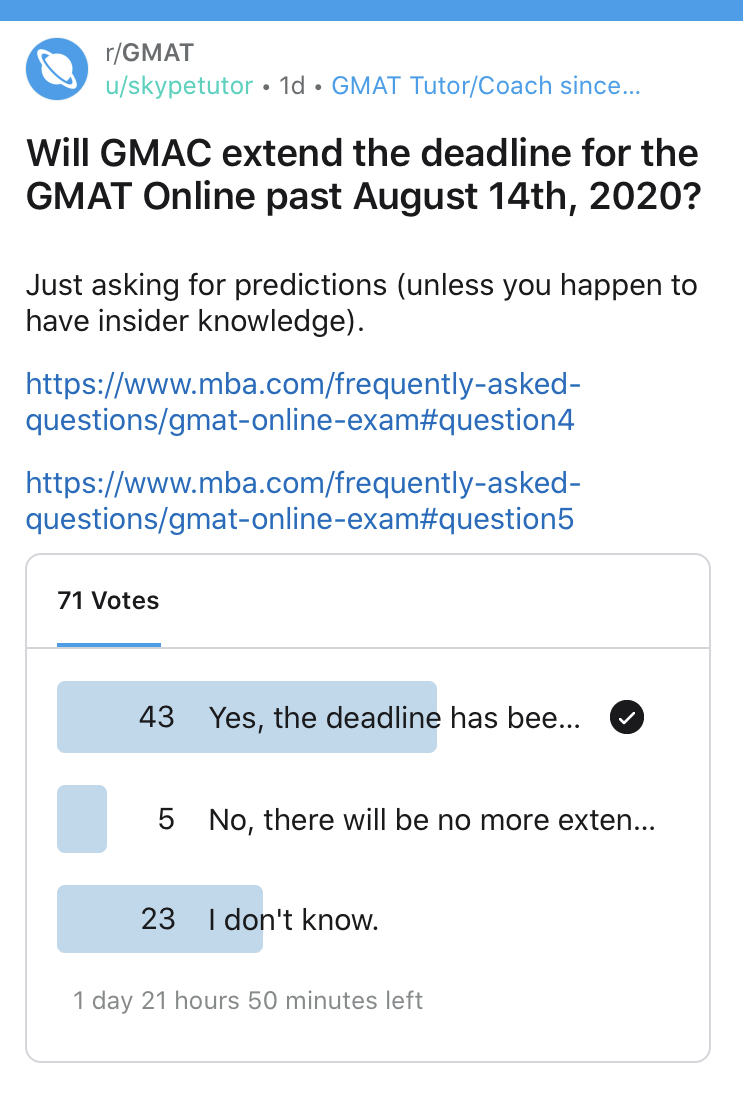Click the GMAT Tutor/Coach flair text
The image size is (743, 1097).
point(485,86)
